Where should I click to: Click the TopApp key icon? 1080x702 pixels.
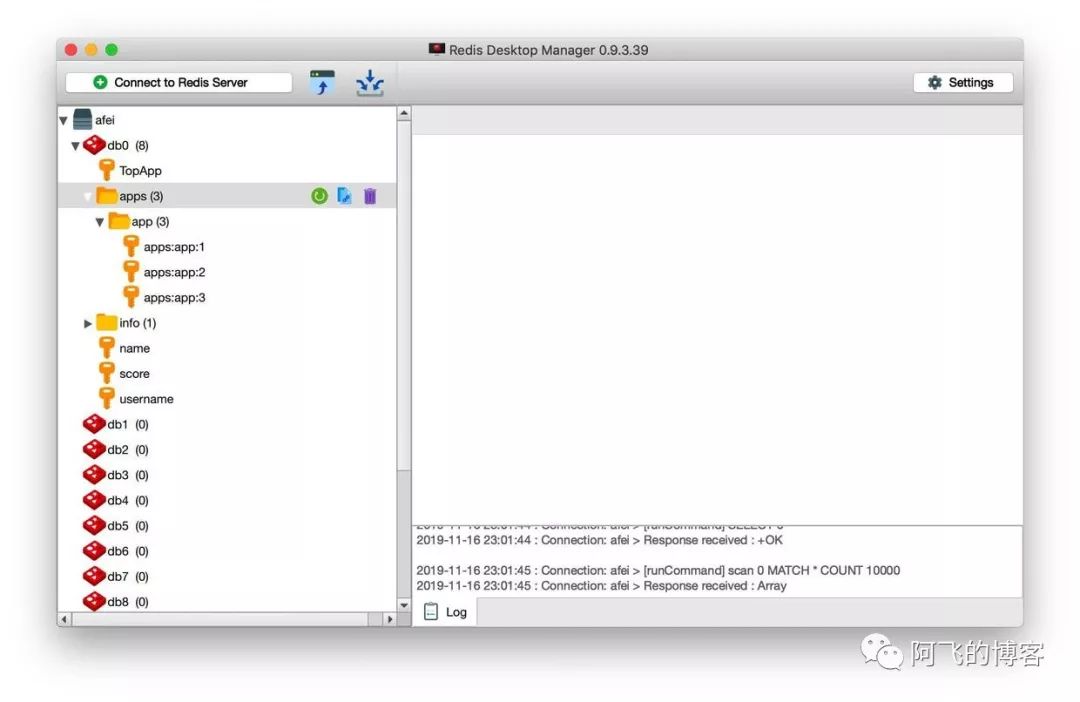coord(106,170)
